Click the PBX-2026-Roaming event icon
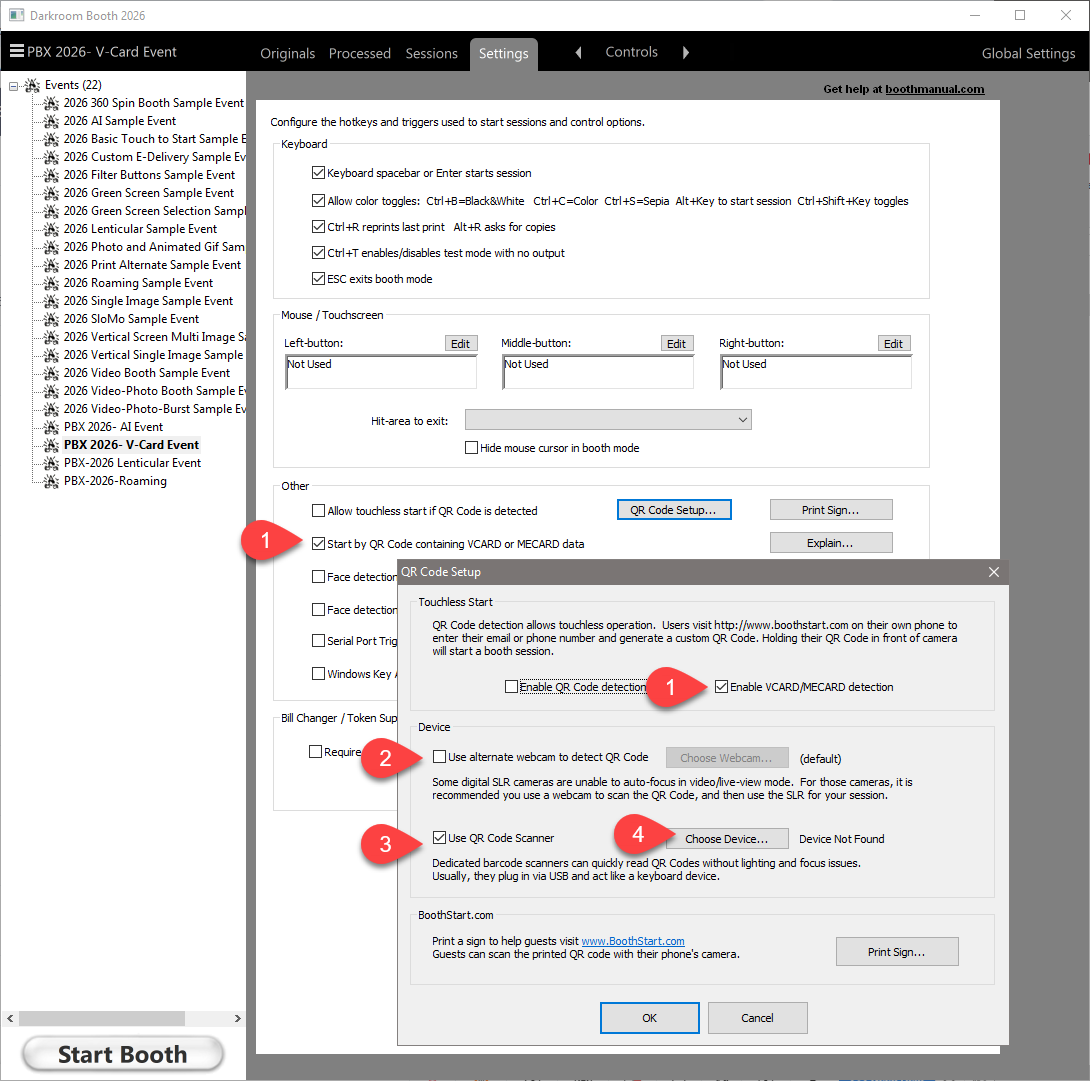The image size is (1090, 1081). [51, 481]
